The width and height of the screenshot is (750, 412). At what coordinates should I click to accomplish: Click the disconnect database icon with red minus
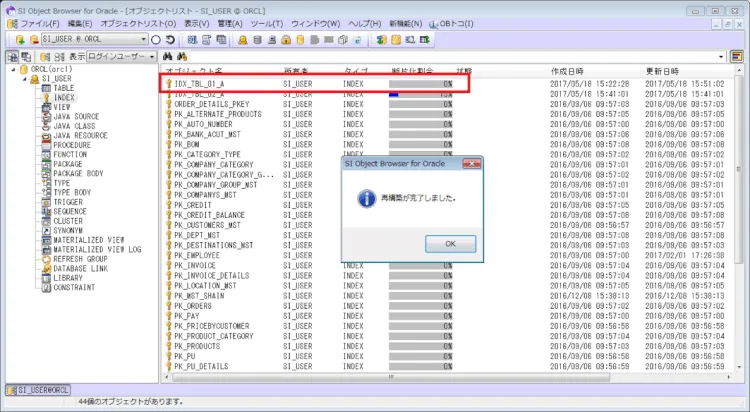34,40
